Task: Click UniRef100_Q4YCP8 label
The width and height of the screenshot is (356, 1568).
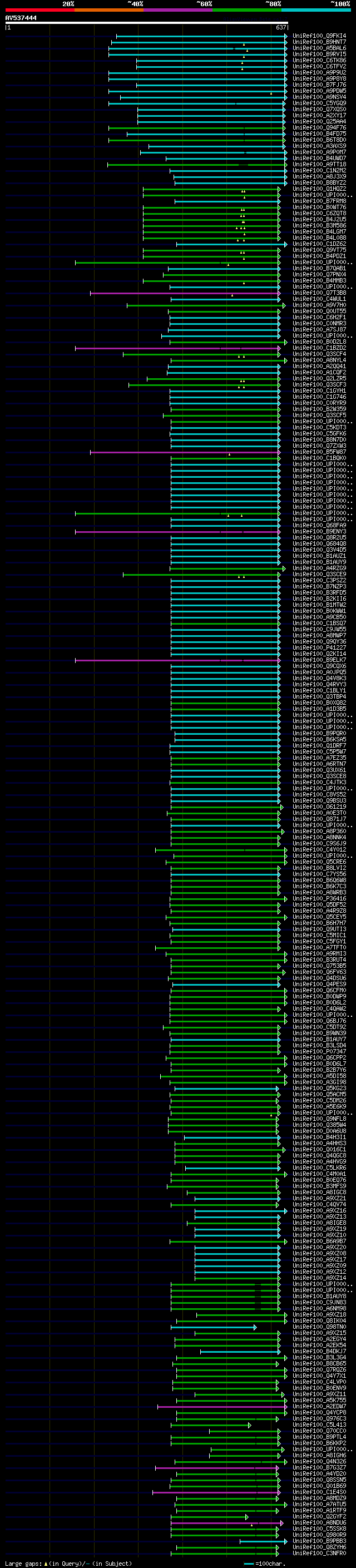Action: [319, 1413]
